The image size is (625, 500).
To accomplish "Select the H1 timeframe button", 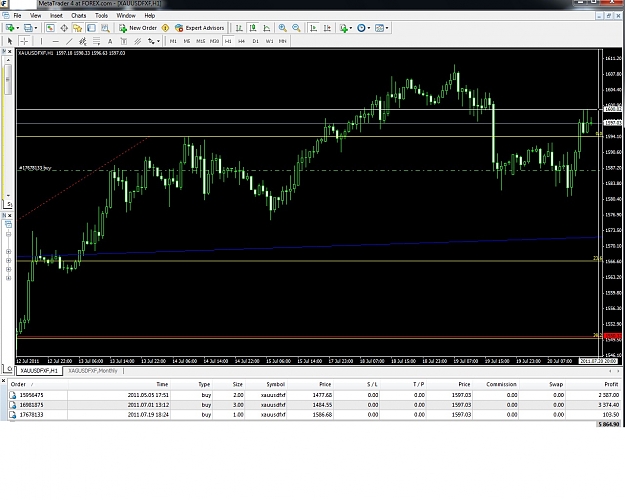I will point(228,41).
